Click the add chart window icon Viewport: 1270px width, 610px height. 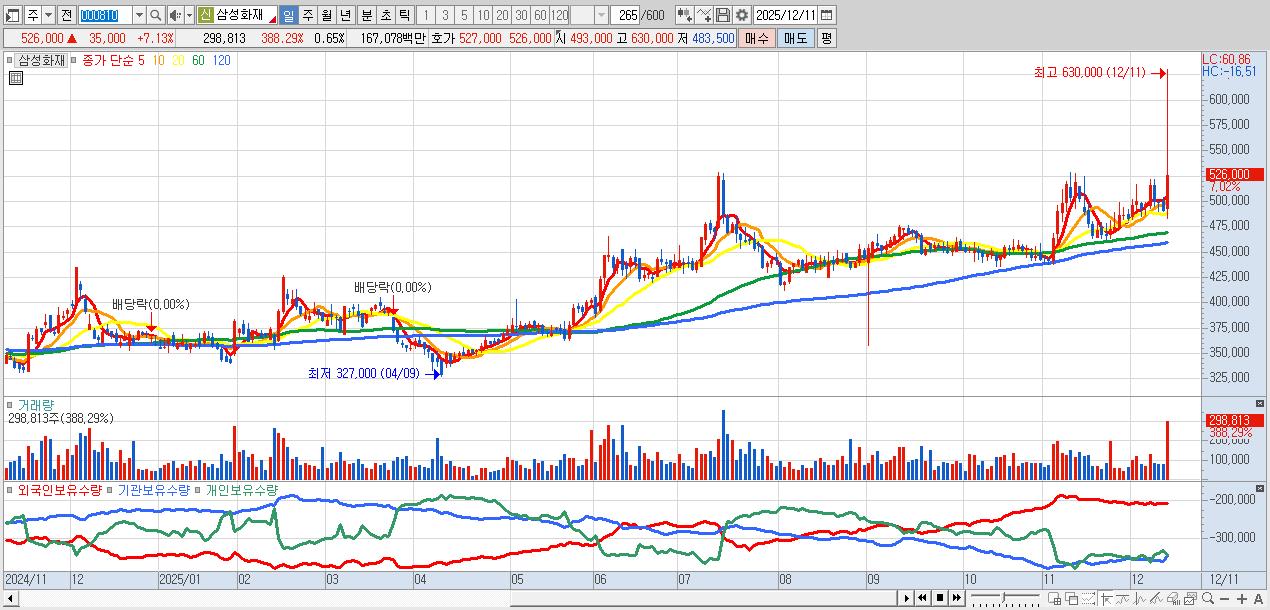pyautogui.click(x=1054, y=598)
